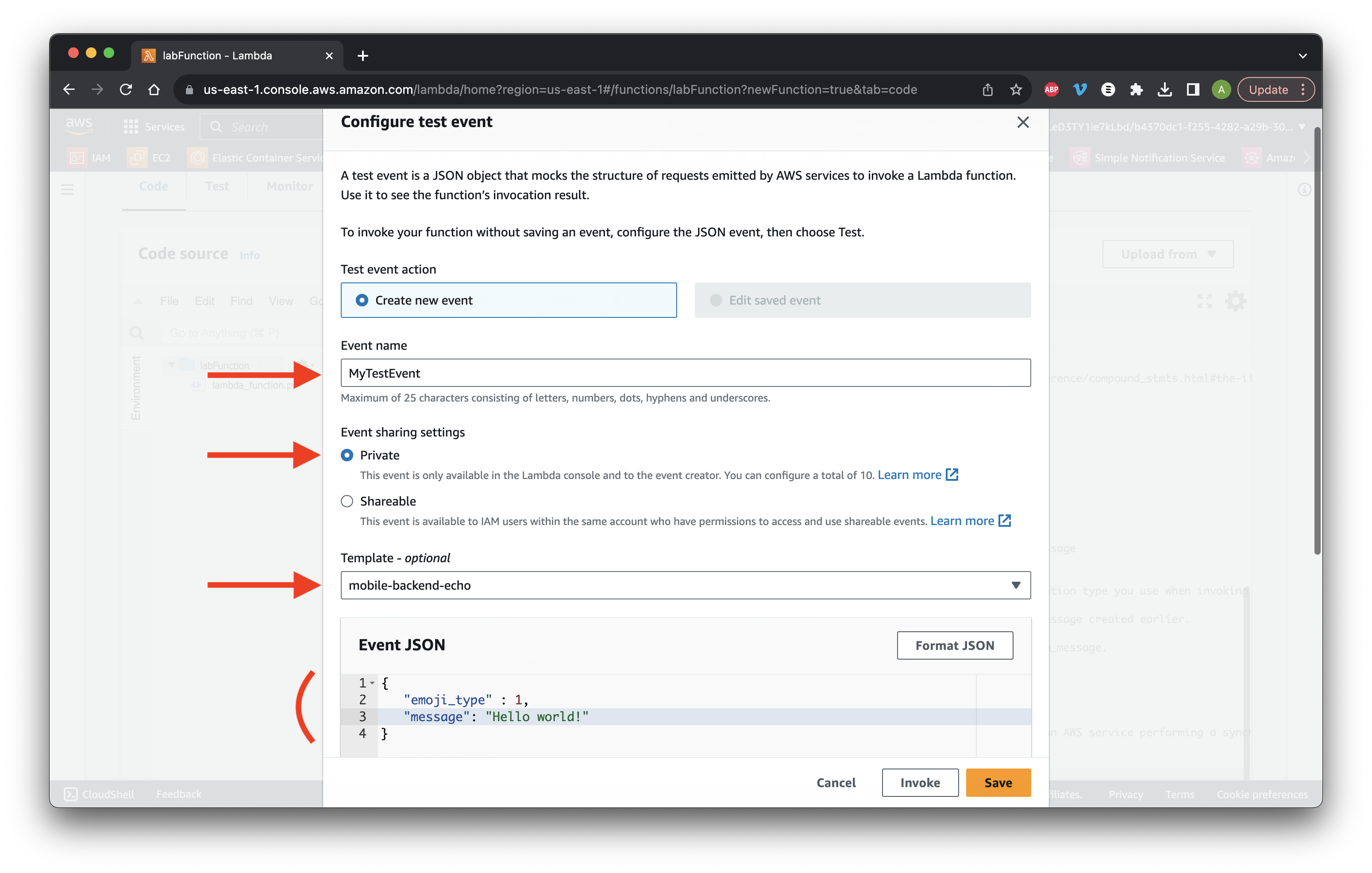Viewport: 1372px width, 873px height.
Task: Open the browser home page icon
Action: [154, 89]
